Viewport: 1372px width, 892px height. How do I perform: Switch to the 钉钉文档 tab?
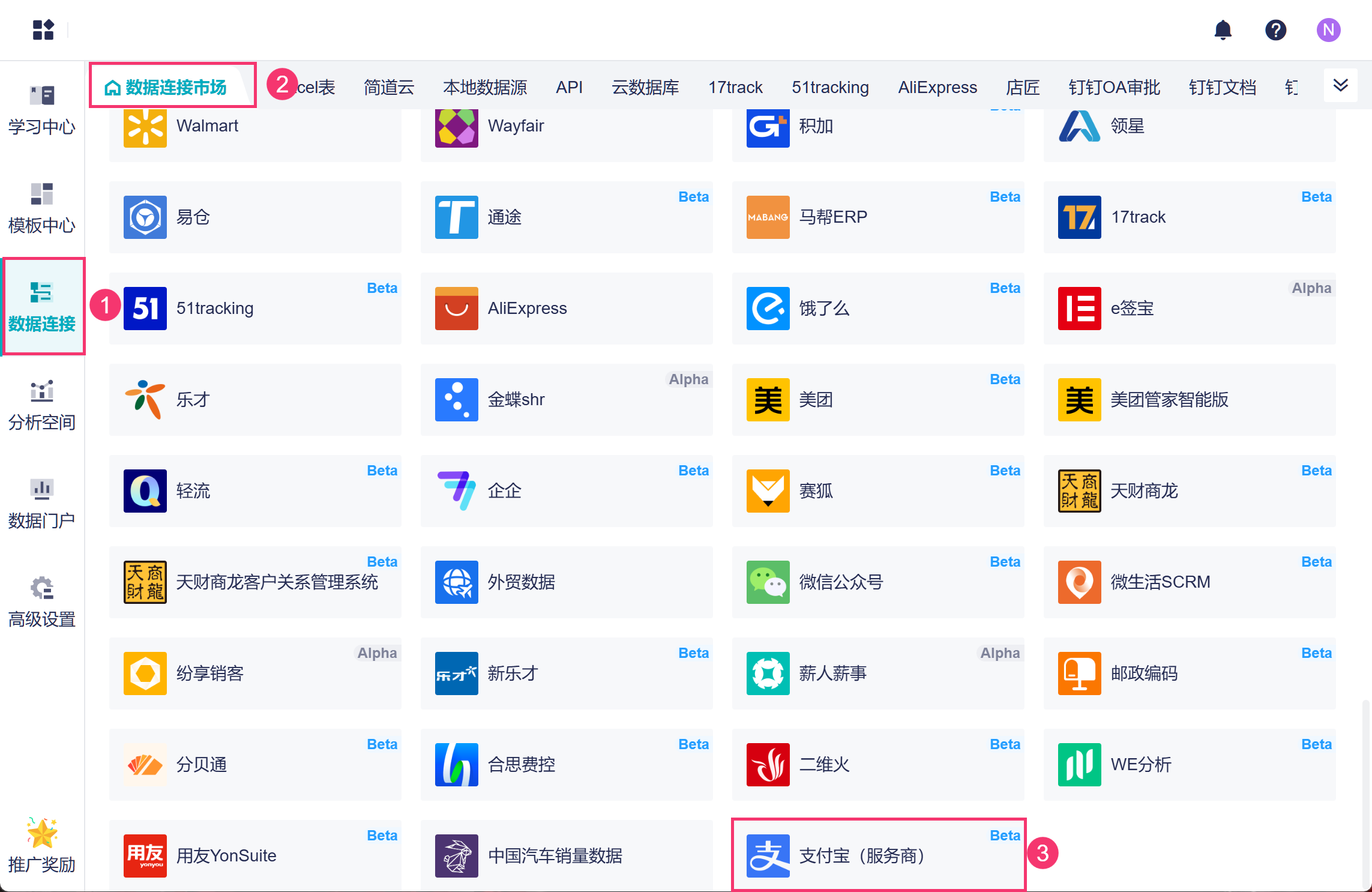coord(1223,88)
